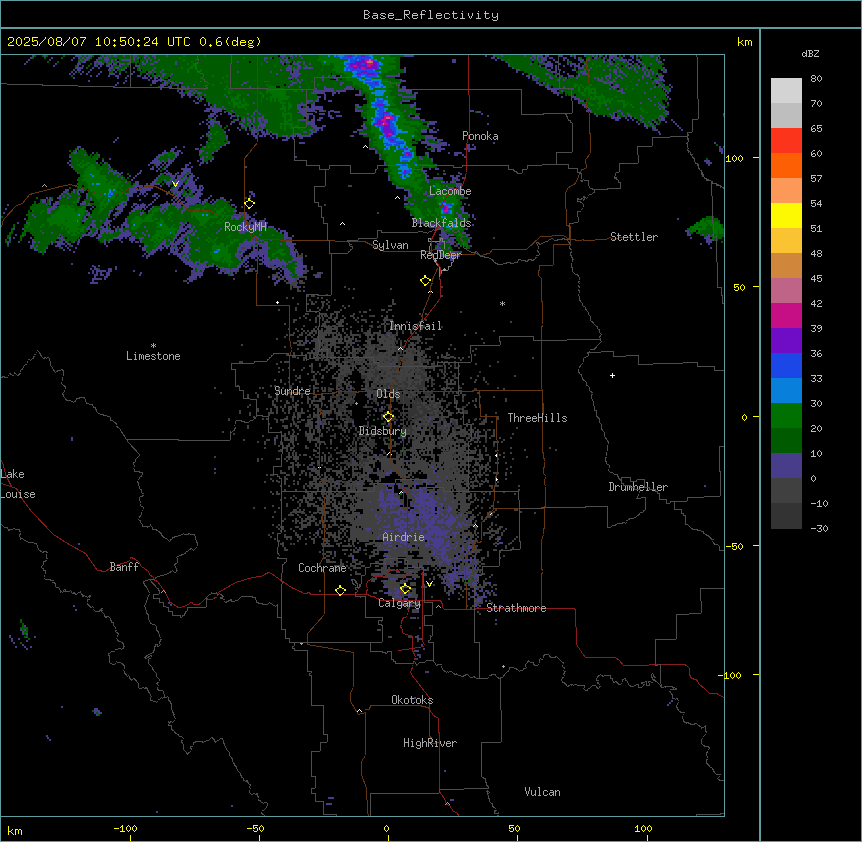Click the Stettler city label
The image size is (862, 842).
tap(634, 237)
